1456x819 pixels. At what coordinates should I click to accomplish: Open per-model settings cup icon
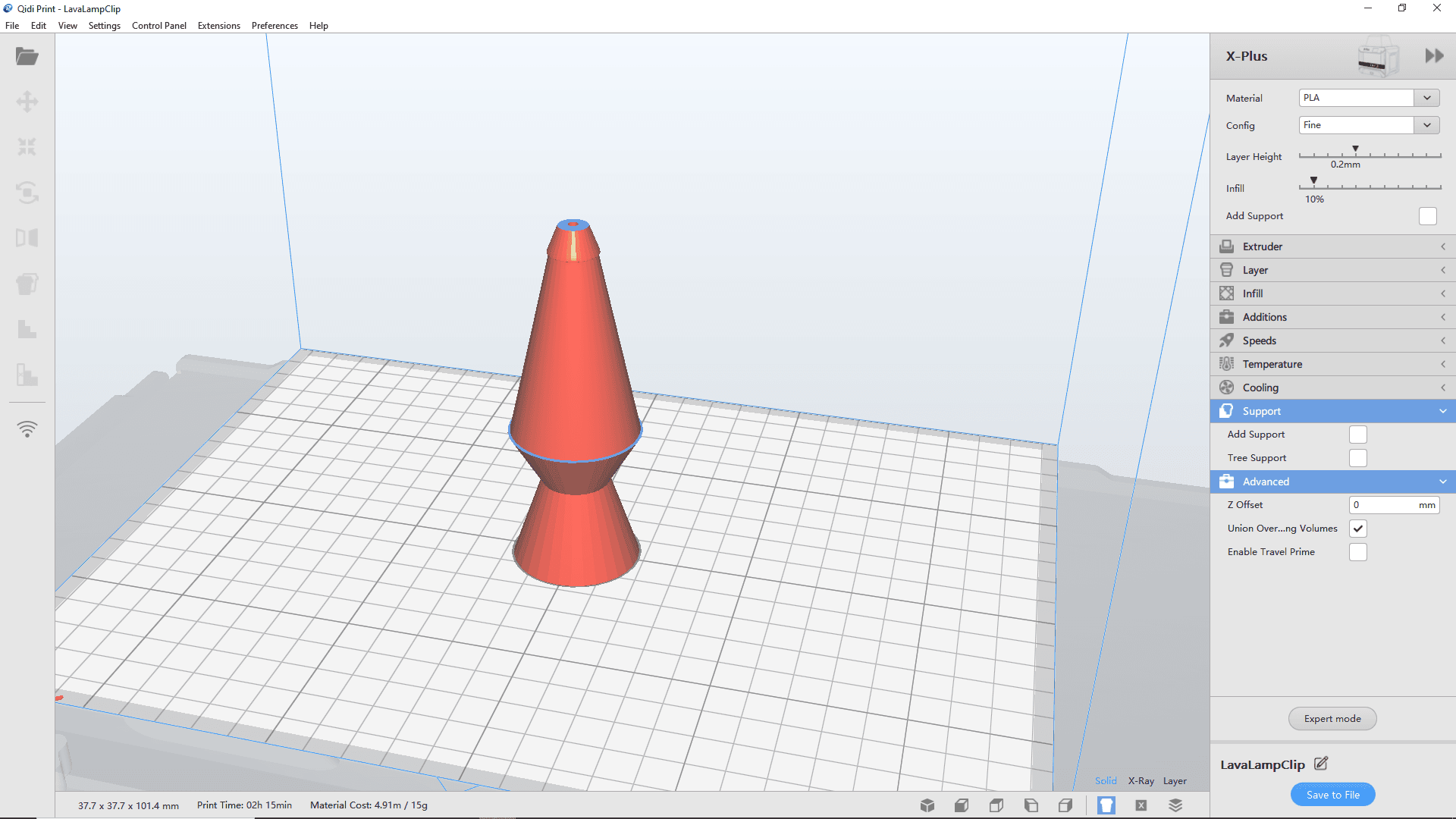pyautogui.click(x=27, y=284)
